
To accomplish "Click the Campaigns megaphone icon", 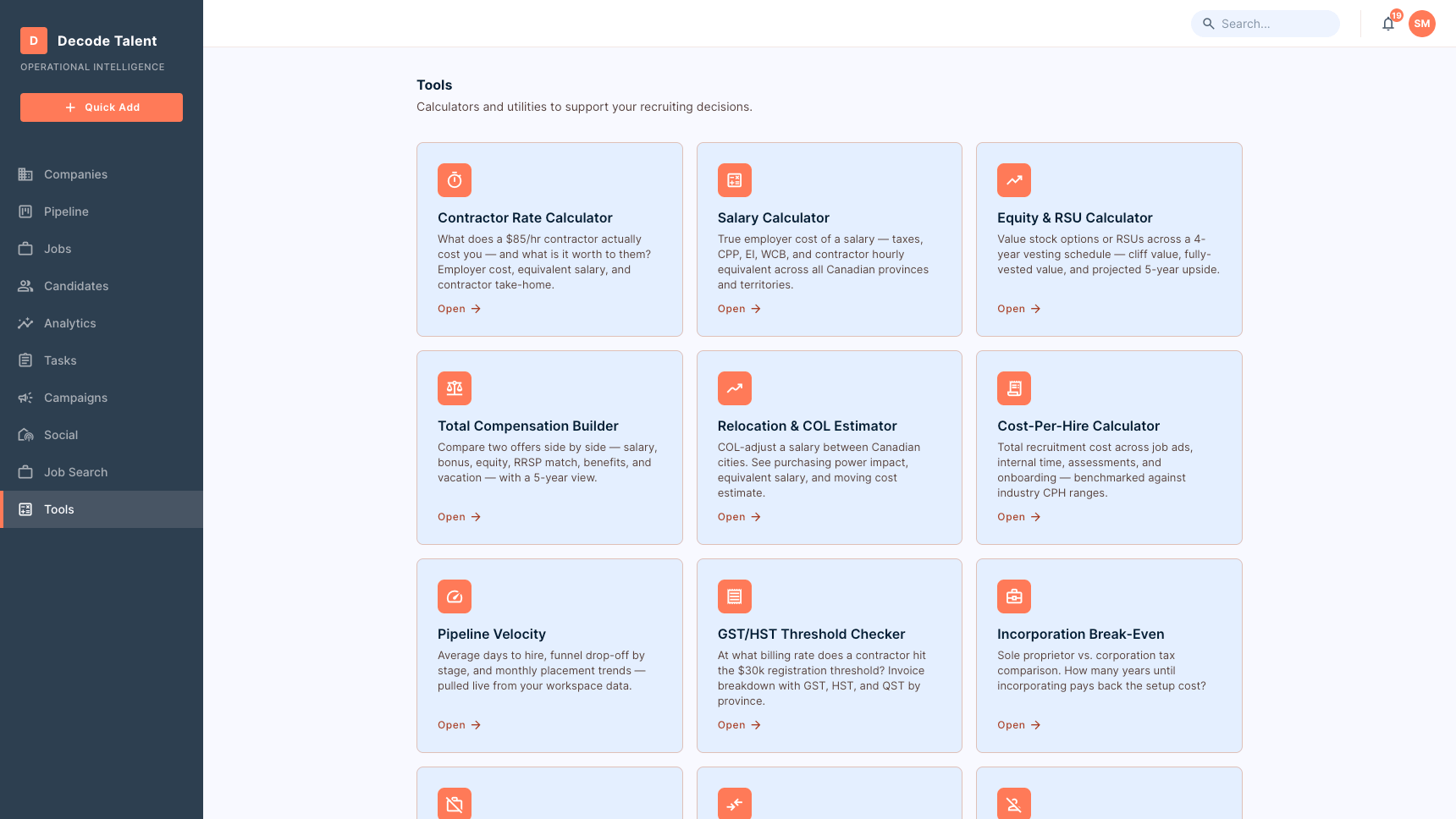I will click(x=25, y=398).
